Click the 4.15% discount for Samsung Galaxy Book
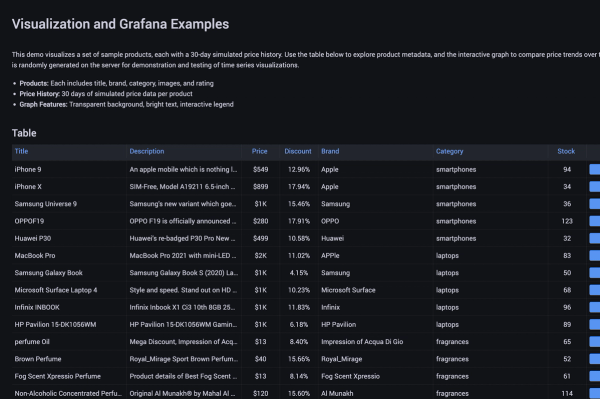 coord(299,273)
